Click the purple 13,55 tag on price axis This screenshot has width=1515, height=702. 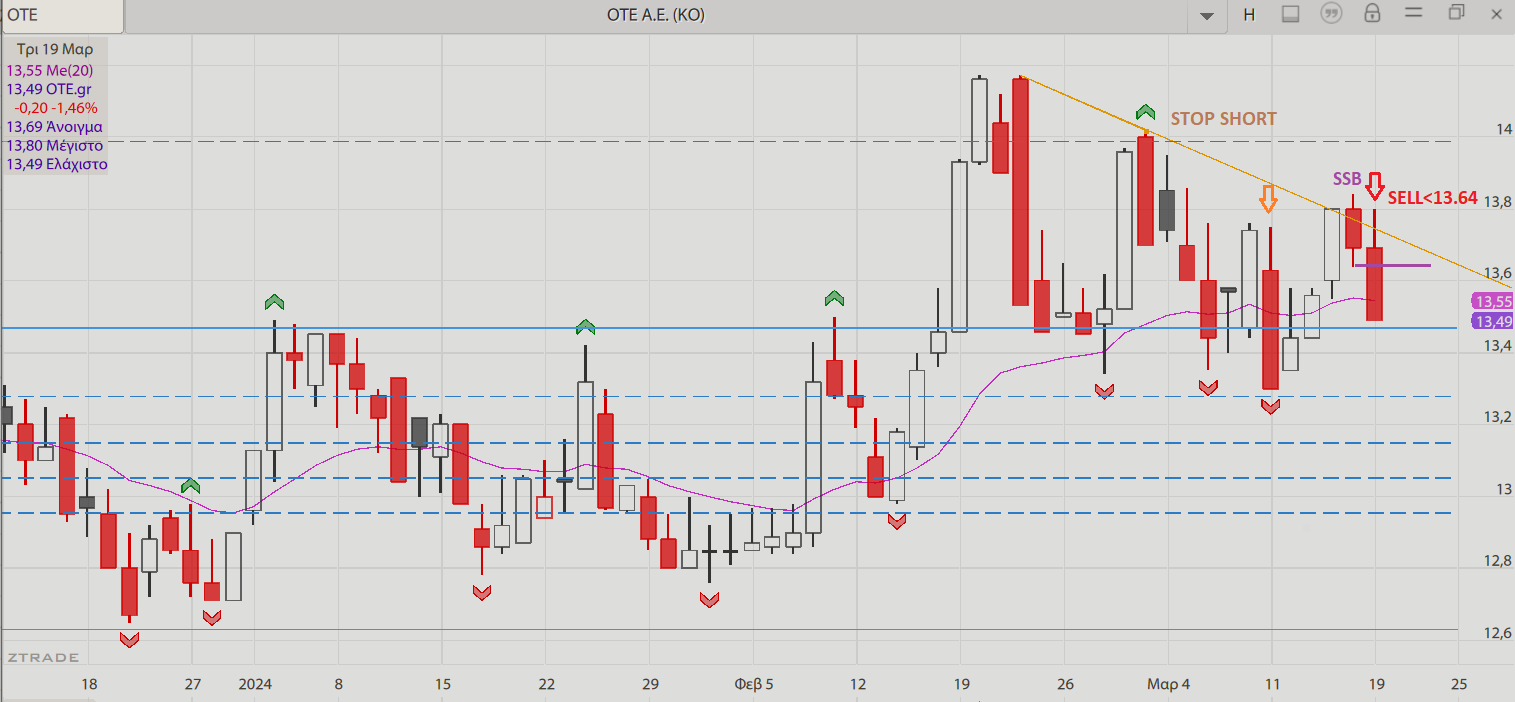[x=1492, y=301]
